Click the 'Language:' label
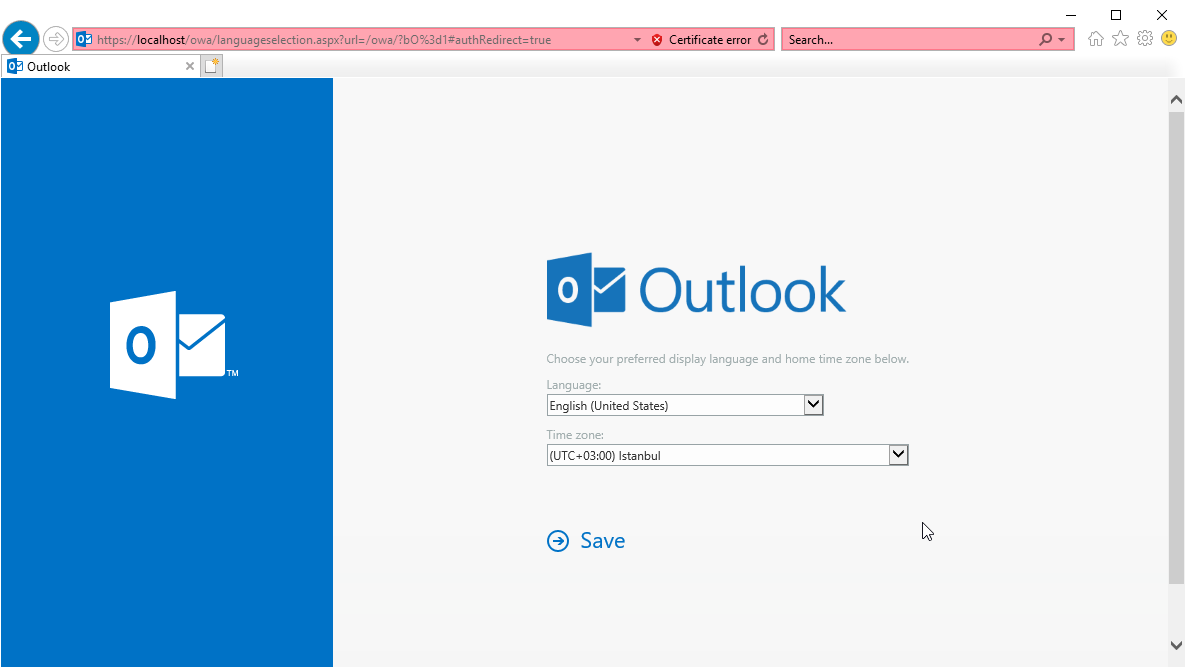Viewport: 1186px width, 668px height. 573,385
